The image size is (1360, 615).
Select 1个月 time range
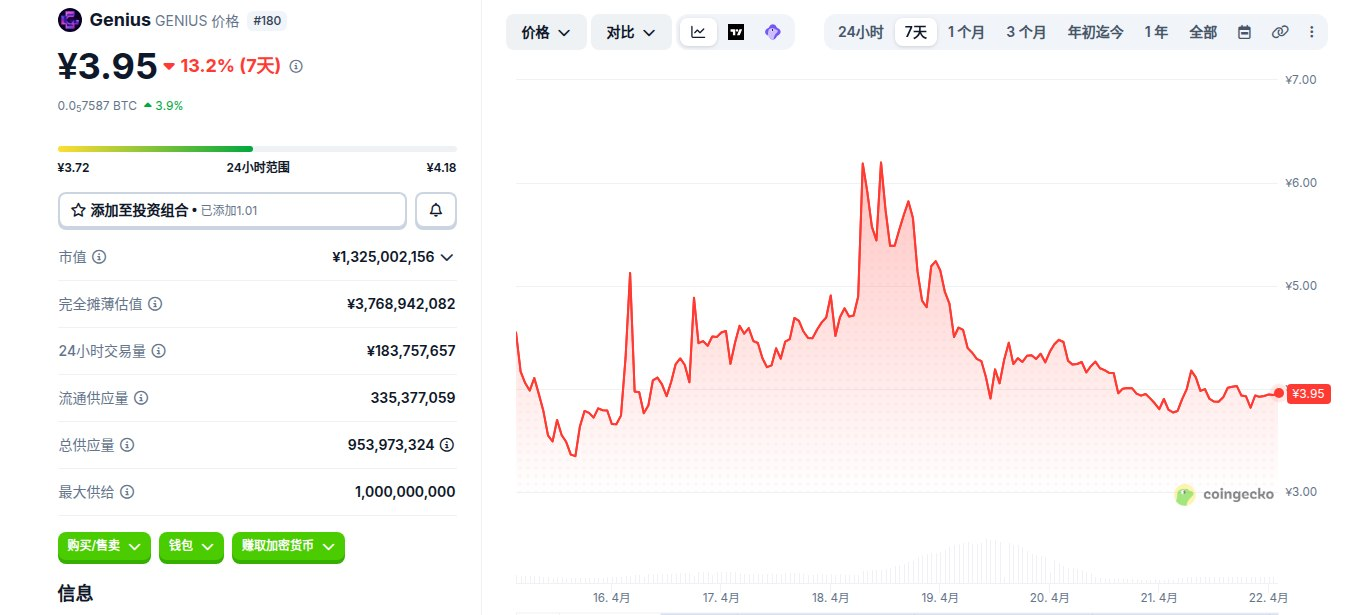(966, 32)
